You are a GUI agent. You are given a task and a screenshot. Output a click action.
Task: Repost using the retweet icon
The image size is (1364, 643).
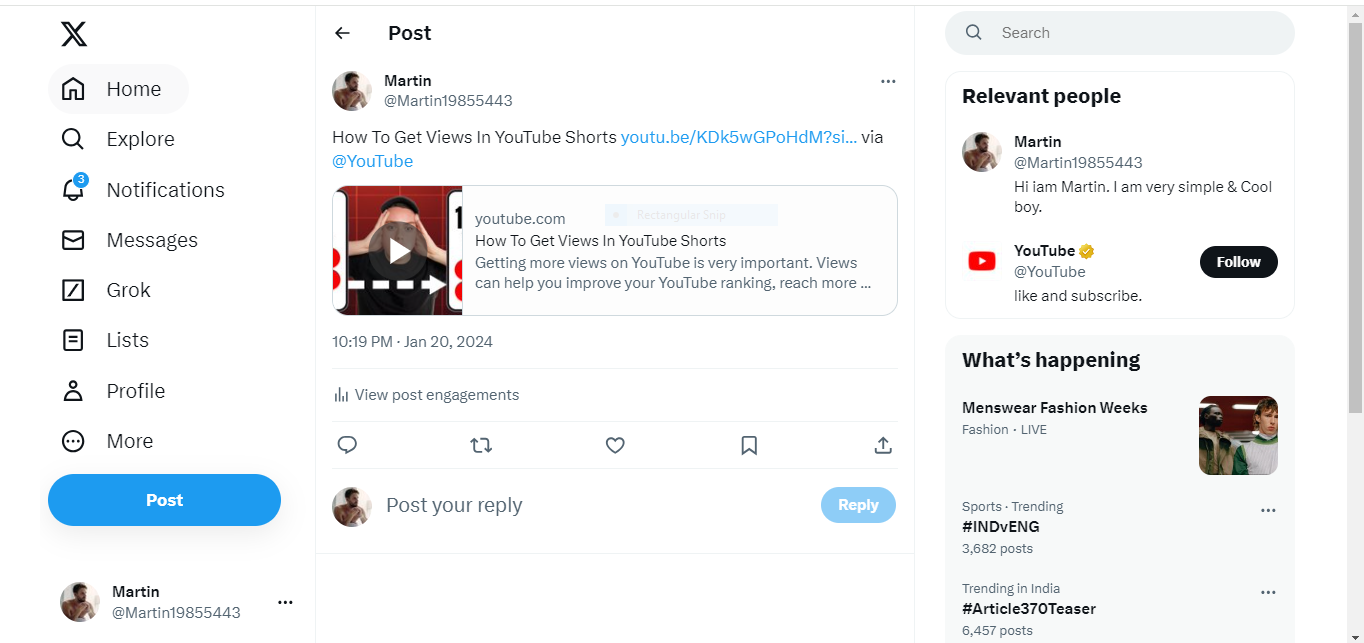click(481, 445)
